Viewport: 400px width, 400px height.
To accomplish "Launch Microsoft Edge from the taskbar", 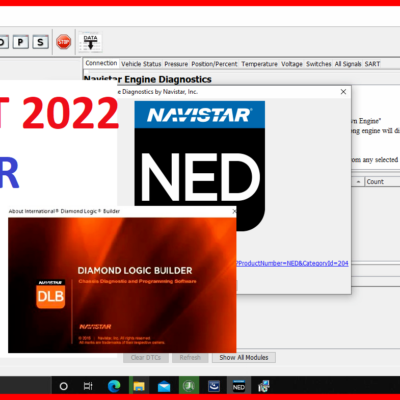I will [x=114, y=386].
